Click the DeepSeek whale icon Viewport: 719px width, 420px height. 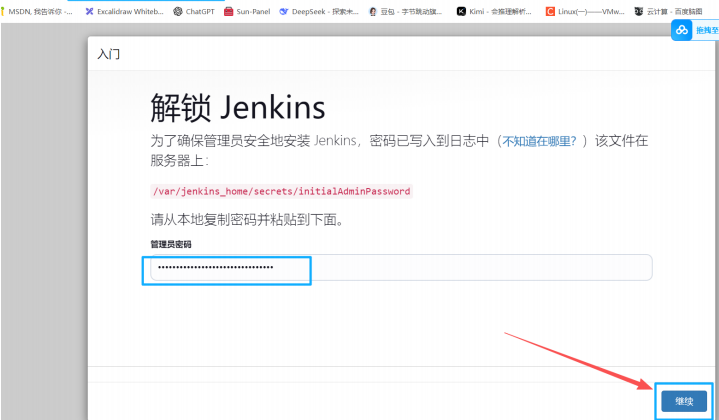pyautogui.click(x=284, y=11)
